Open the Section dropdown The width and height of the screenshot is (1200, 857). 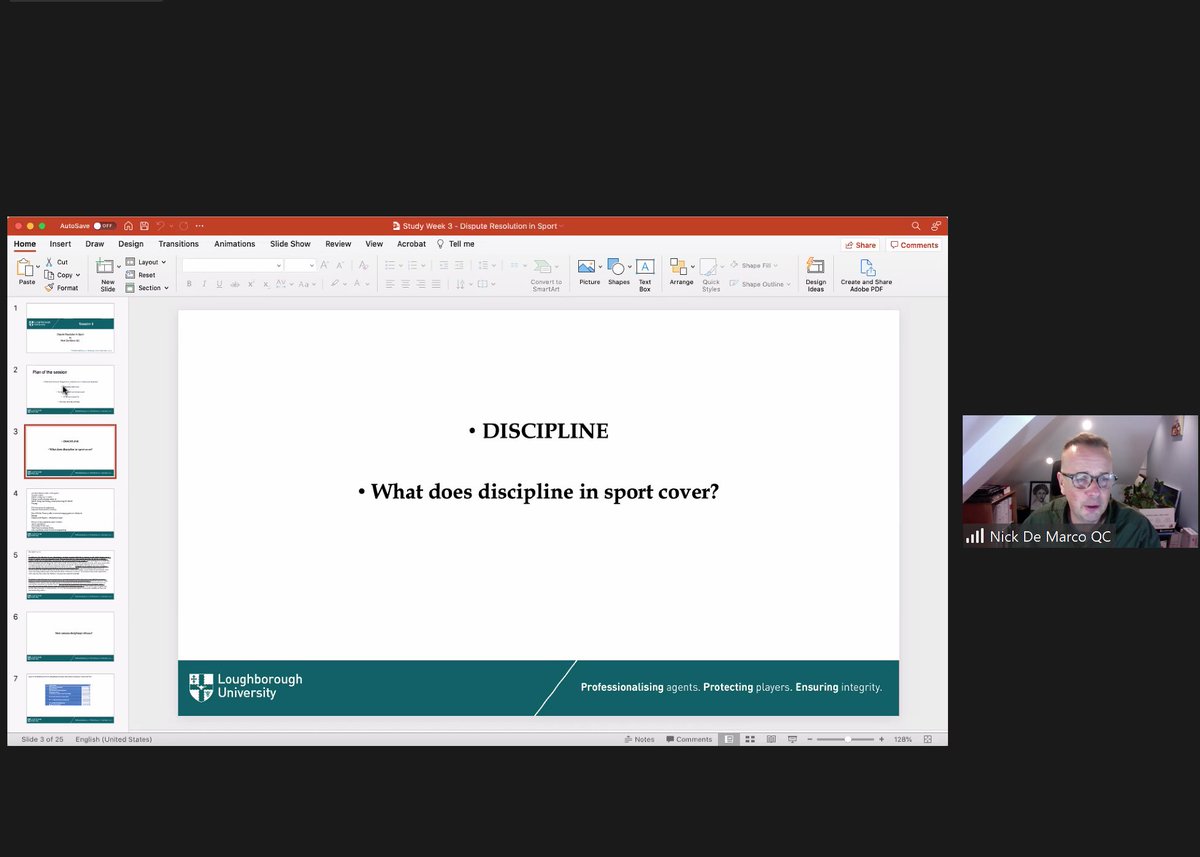click(147, 288)
